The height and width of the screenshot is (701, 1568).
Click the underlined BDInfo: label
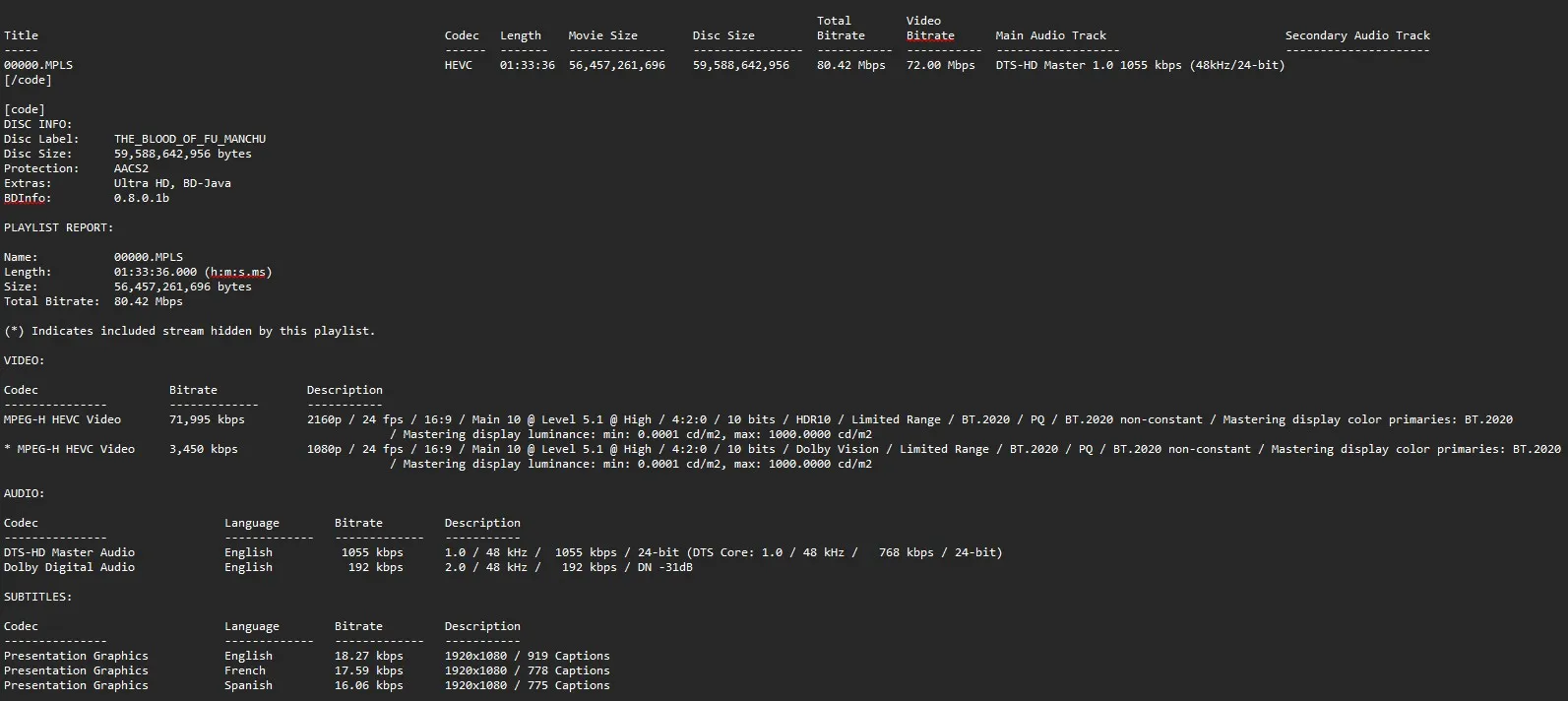click(27, 198)
